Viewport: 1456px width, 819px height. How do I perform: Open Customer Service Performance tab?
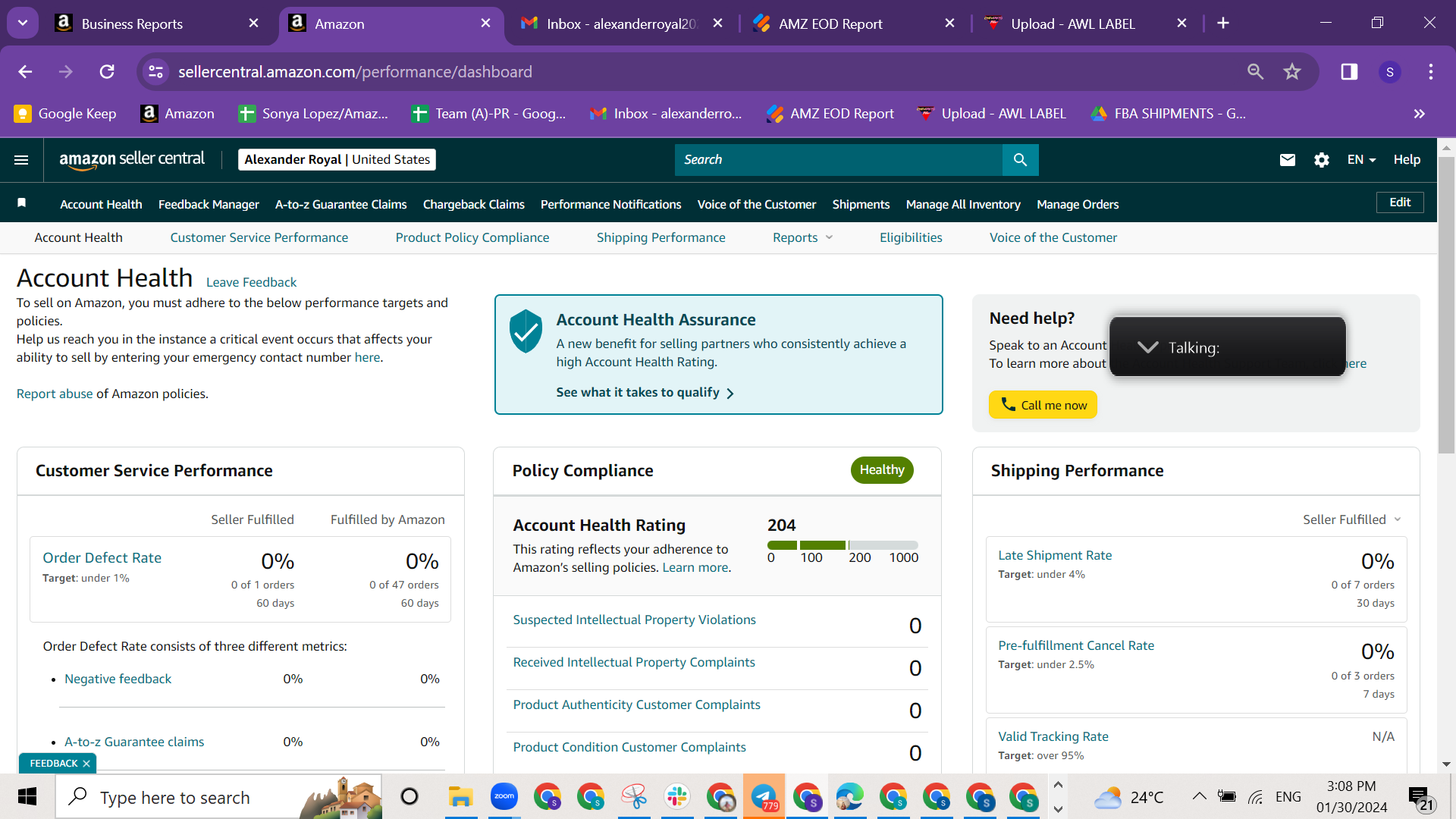pos(259,238)
